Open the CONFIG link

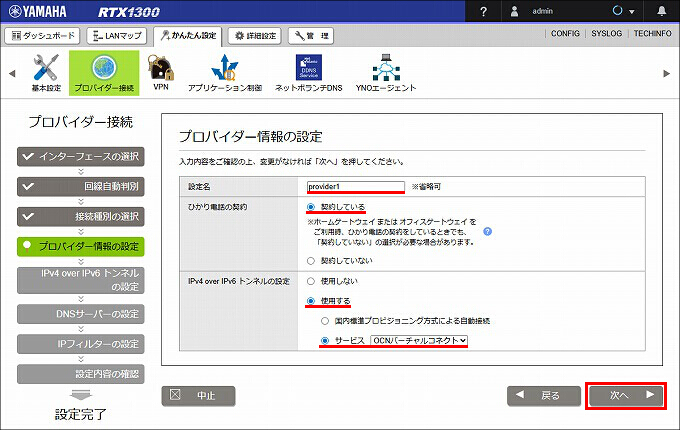(565, 33)
